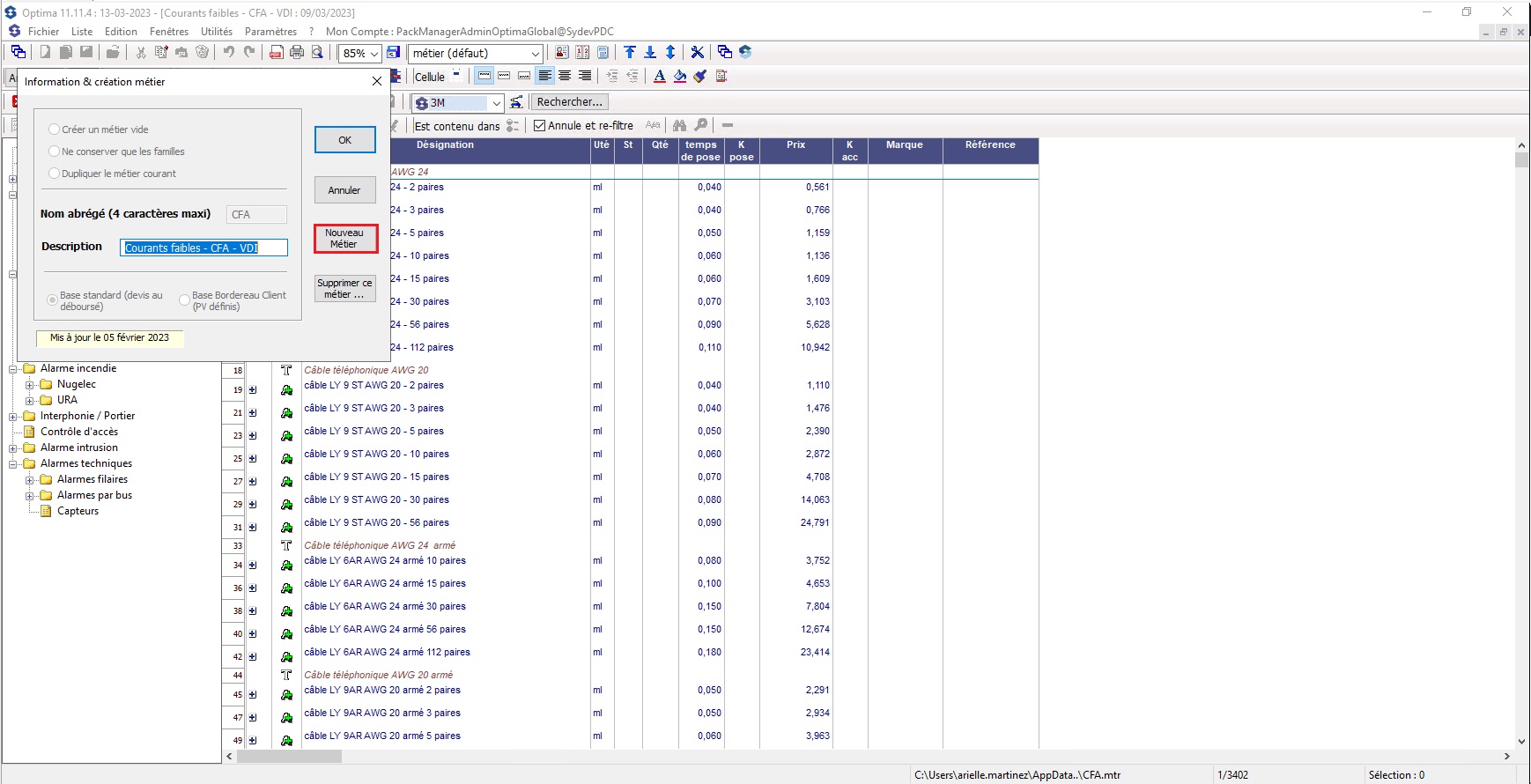The width and height of the screenshot is (1531, 784).
Task: Click the cascade windows icon near the toolbar end
Action: [x=725, y=52]
